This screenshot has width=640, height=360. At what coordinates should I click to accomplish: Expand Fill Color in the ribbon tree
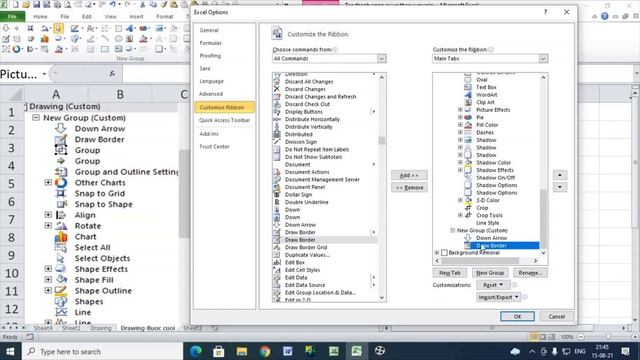pos(460,125)
